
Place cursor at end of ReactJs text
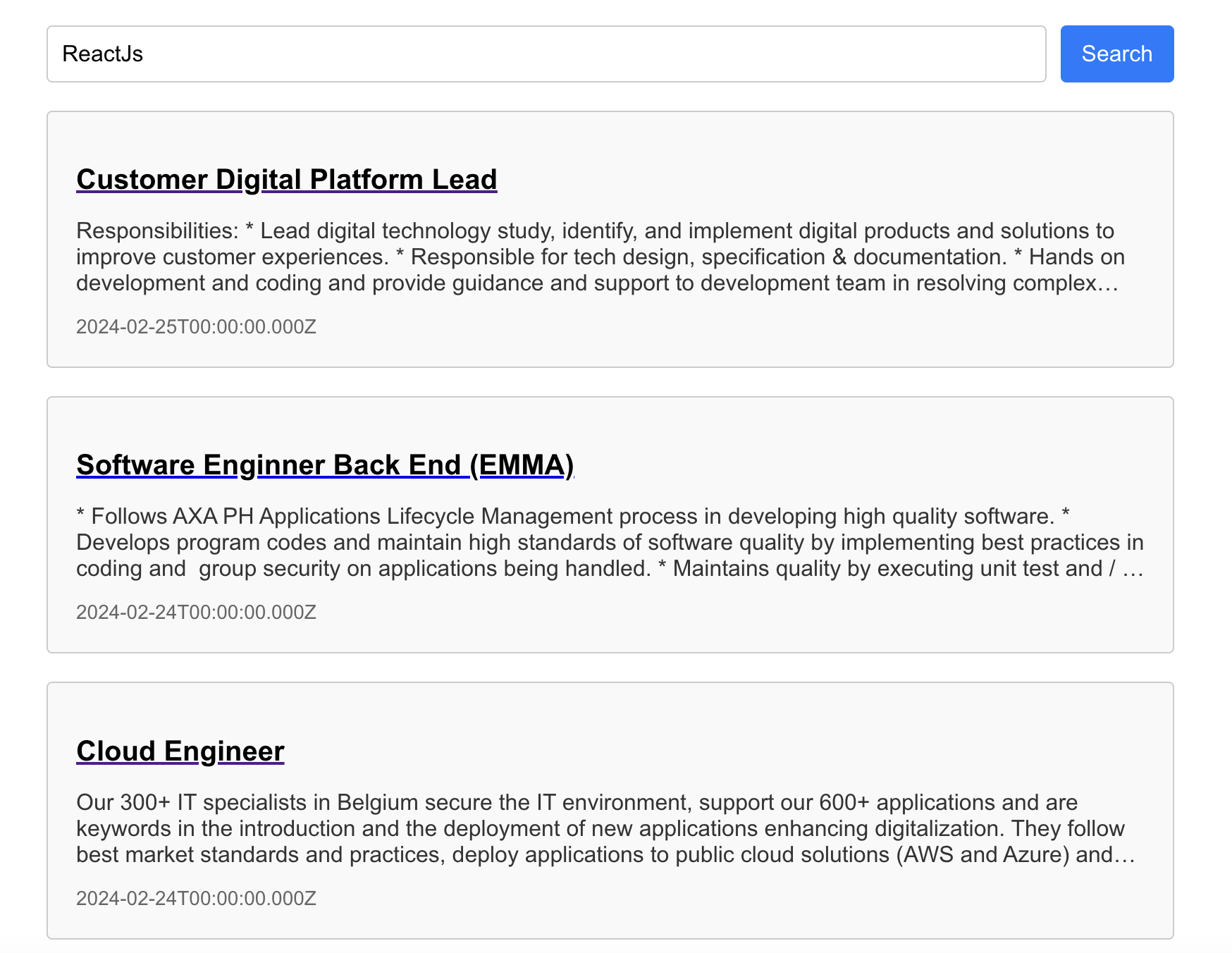(x=144, y=54)
